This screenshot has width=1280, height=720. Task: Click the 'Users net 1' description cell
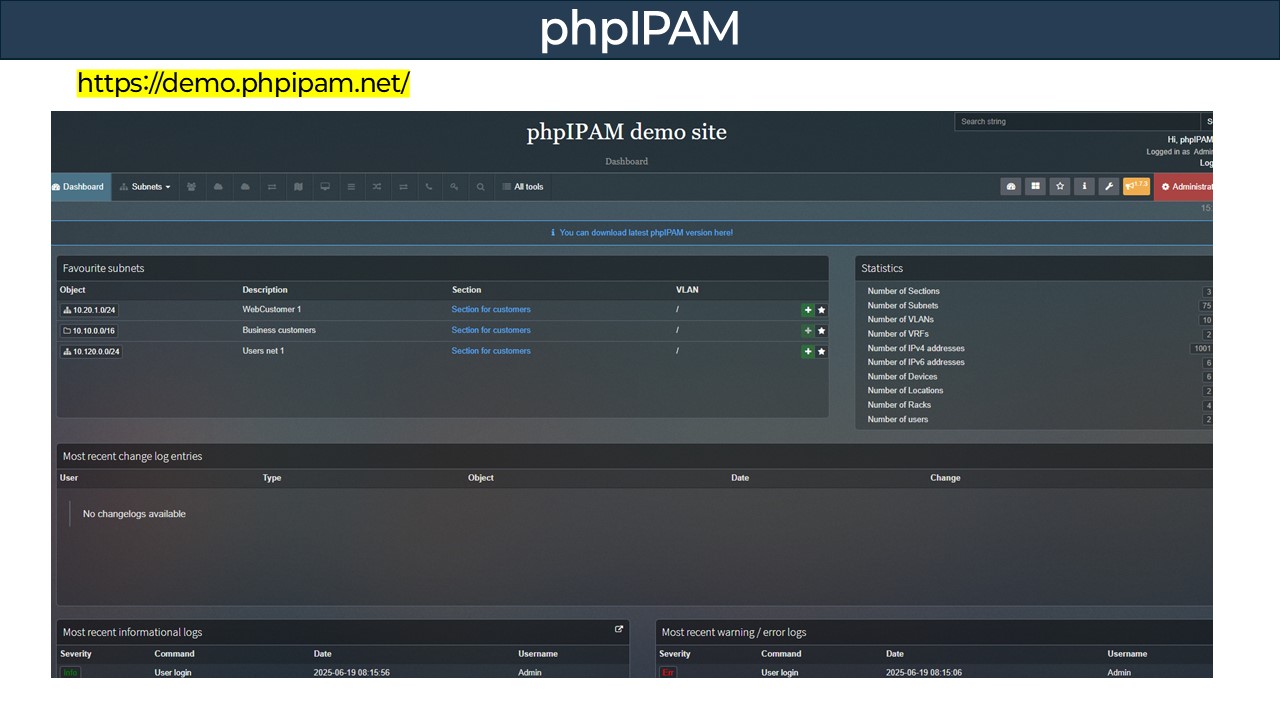263,351
